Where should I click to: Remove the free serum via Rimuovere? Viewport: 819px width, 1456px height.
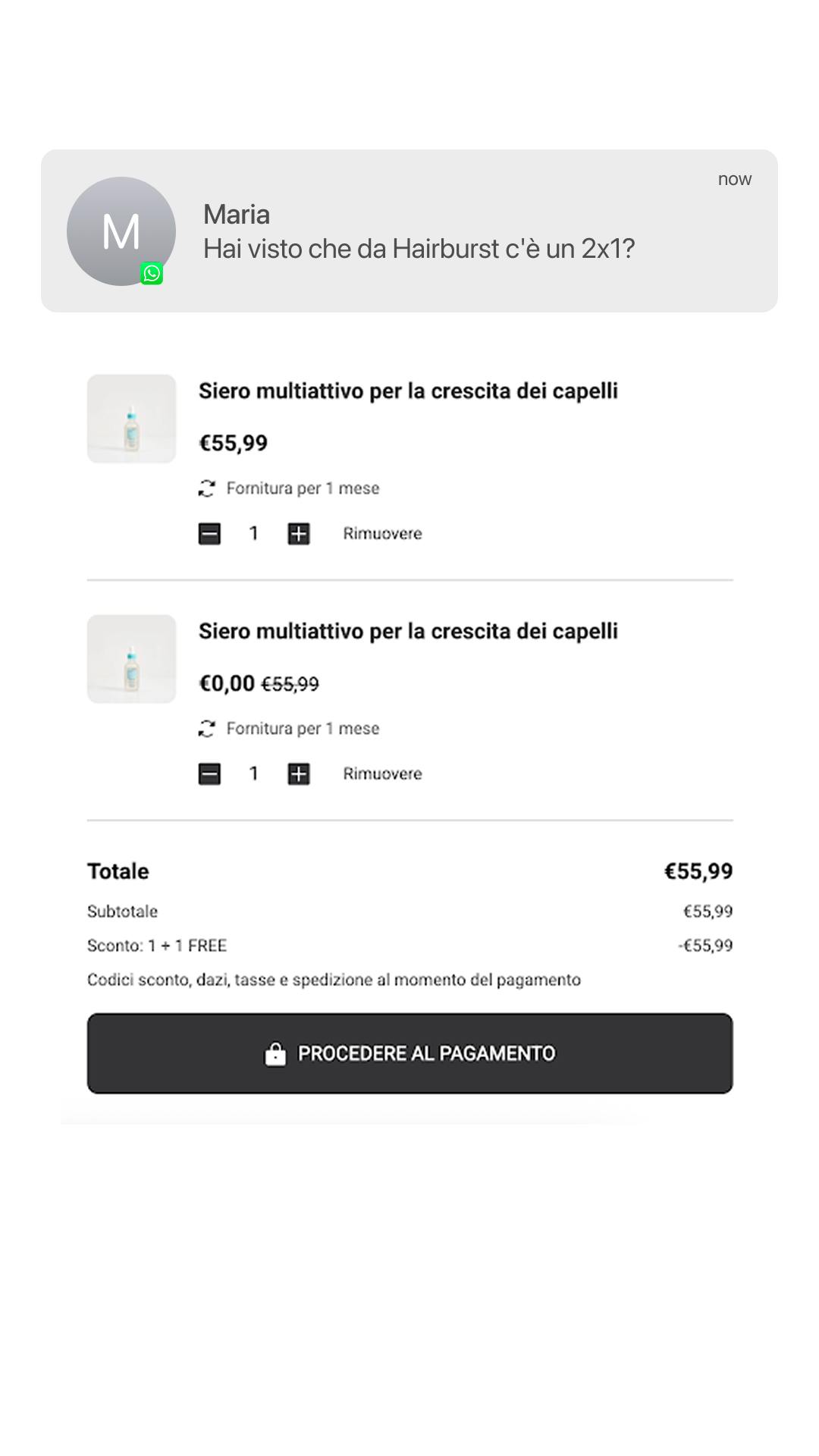tap(382, 774)
